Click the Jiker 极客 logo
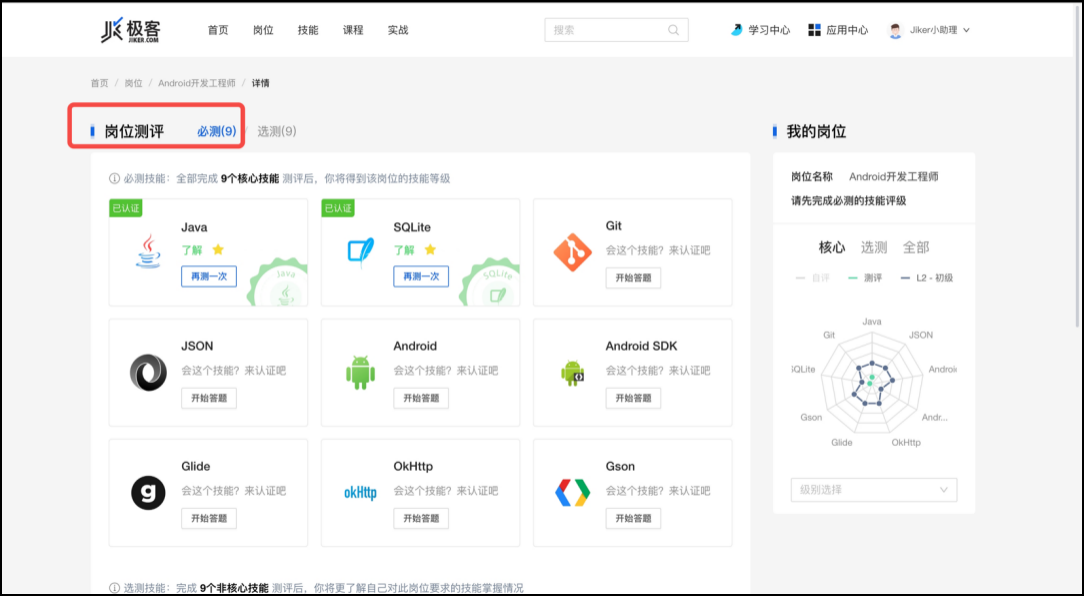1084x598 pixels. point(130,30)
